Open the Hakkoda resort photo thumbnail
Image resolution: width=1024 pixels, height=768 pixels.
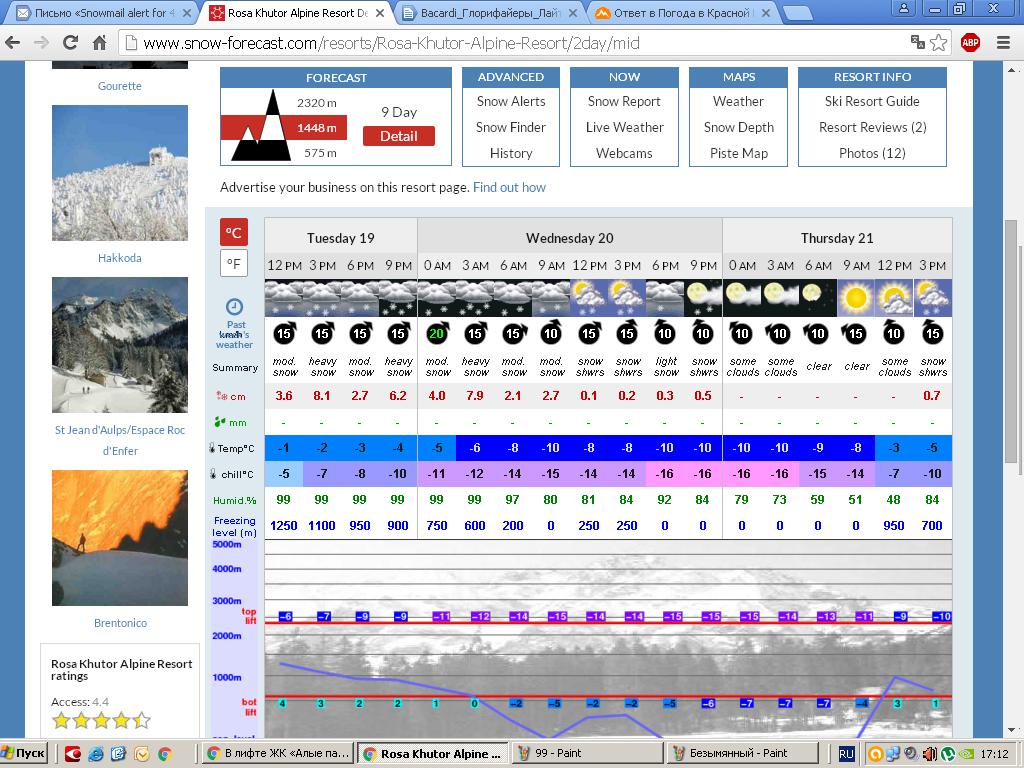tap(120, 173)
